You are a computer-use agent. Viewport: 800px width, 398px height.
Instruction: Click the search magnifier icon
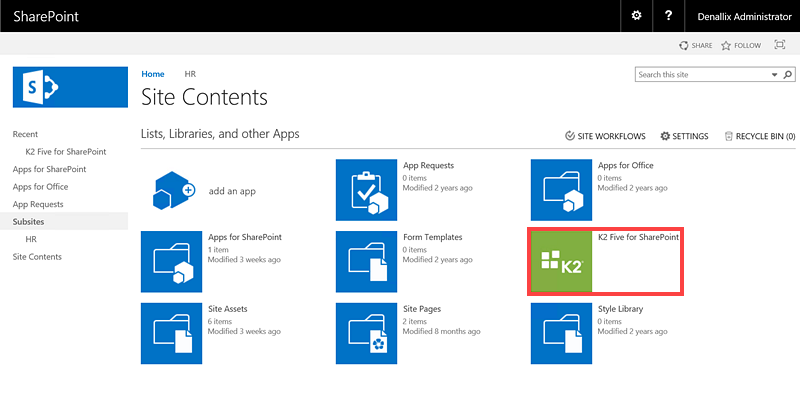788,74
